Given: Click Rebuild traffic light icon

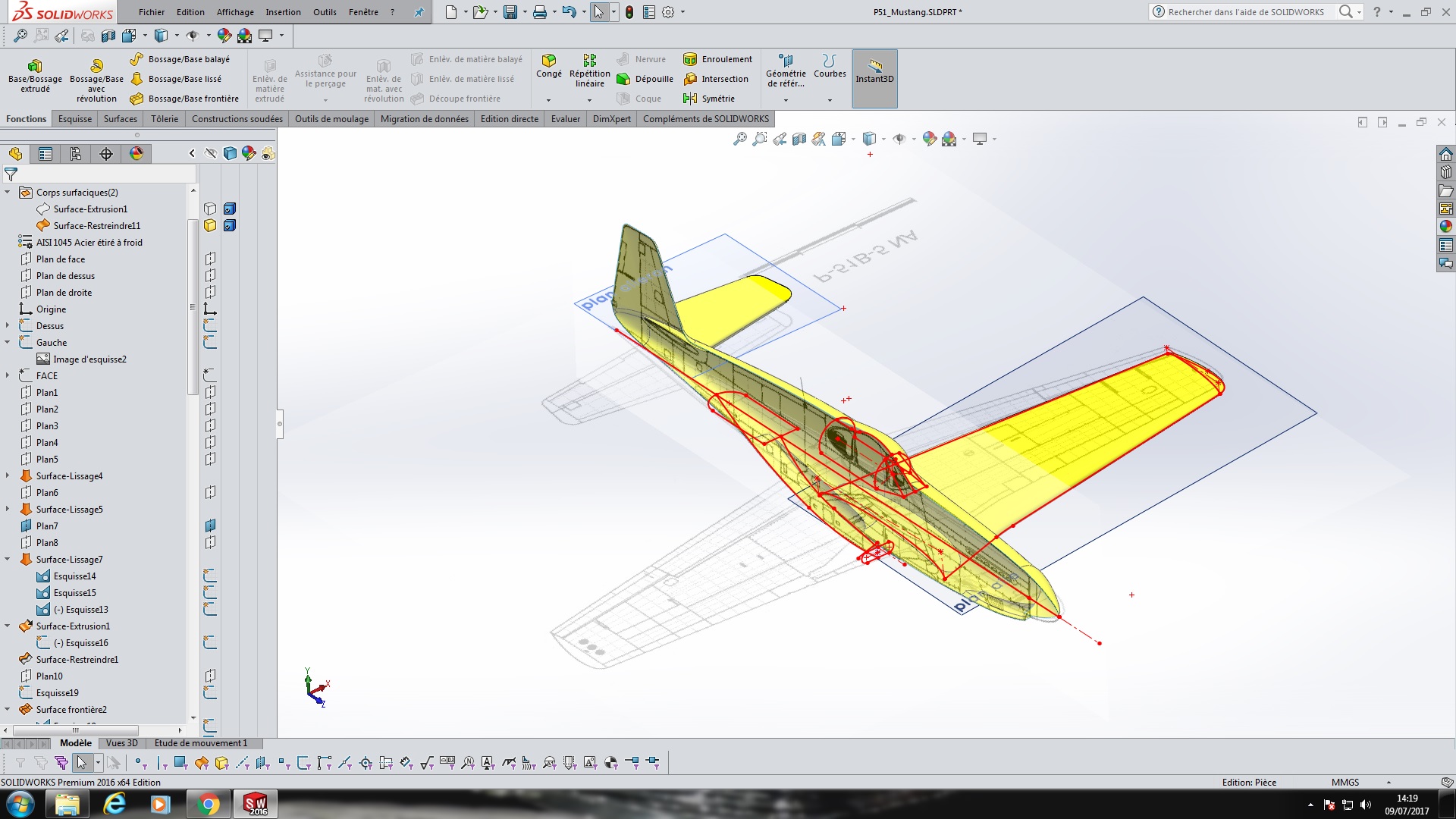Looking at the screenshot, I should [629, 12].
